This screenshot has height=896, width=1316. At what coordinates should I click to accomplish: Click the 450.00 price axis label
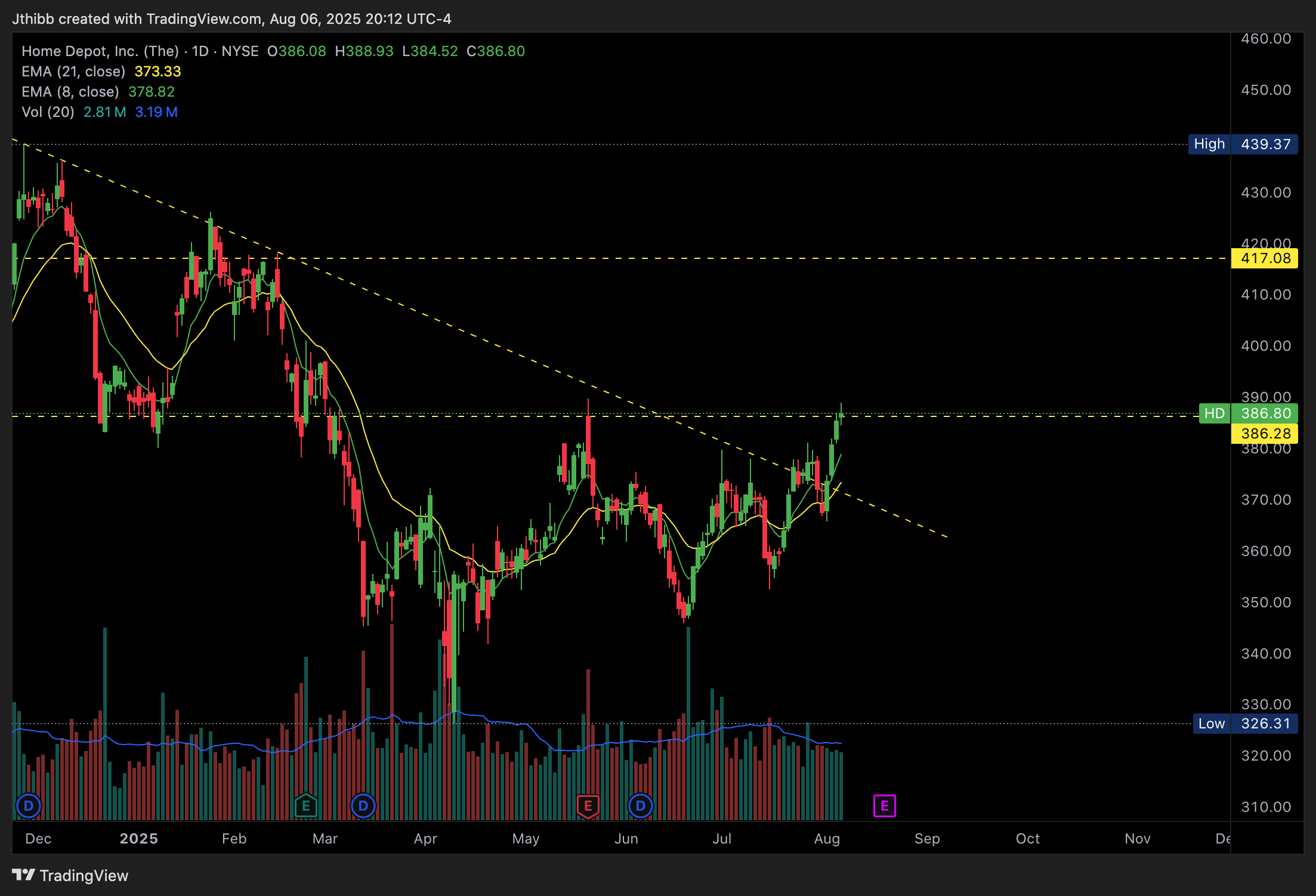pos(1266,90)
